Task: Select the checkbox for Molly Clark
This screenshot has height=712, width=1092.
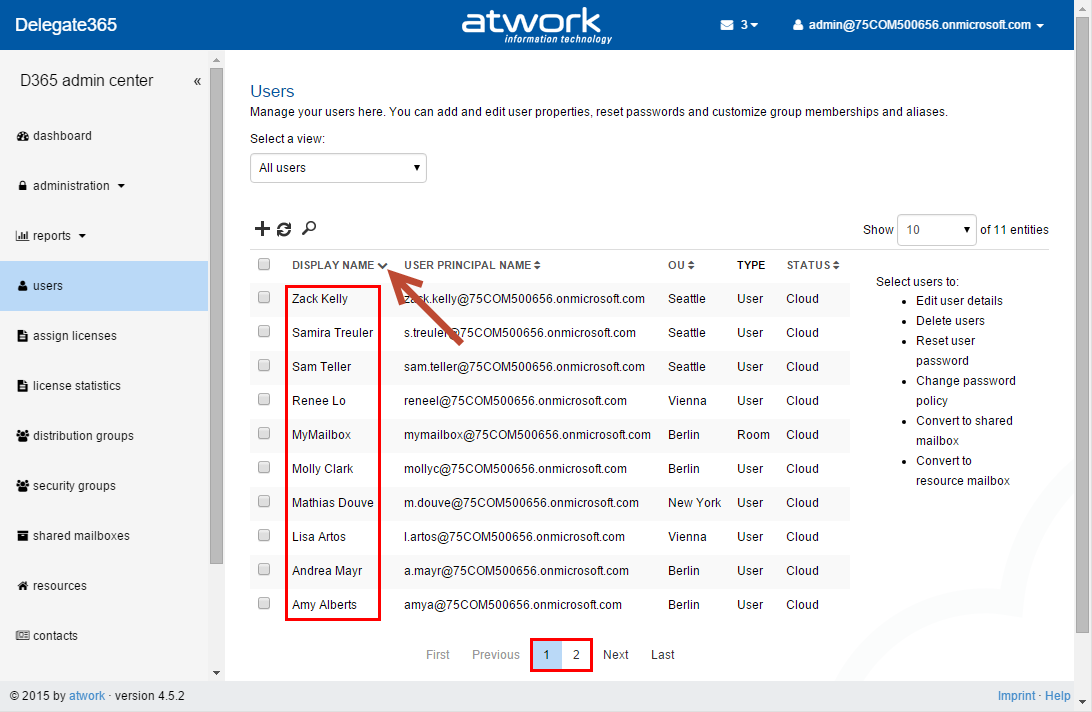Action: tap(264, 468)
